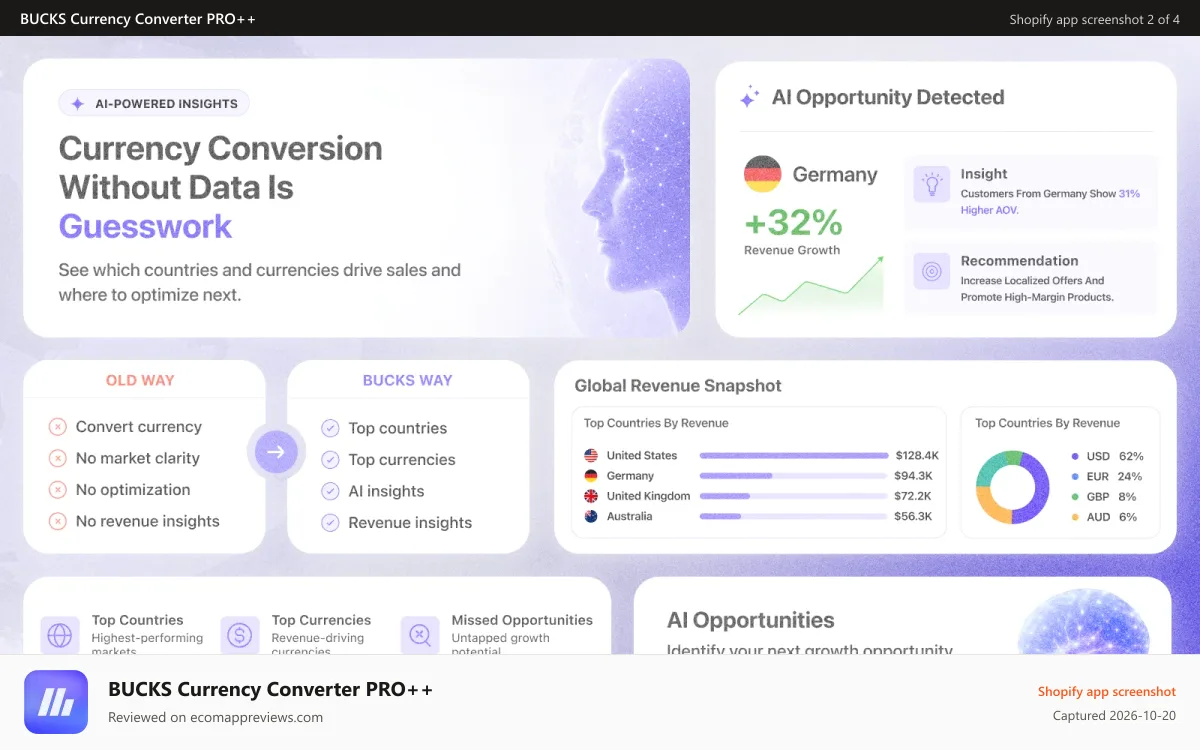1200x750 pixels.
Task: Click the sparkle icon beside AI Opportunity Detected
Action: point(749,97)
